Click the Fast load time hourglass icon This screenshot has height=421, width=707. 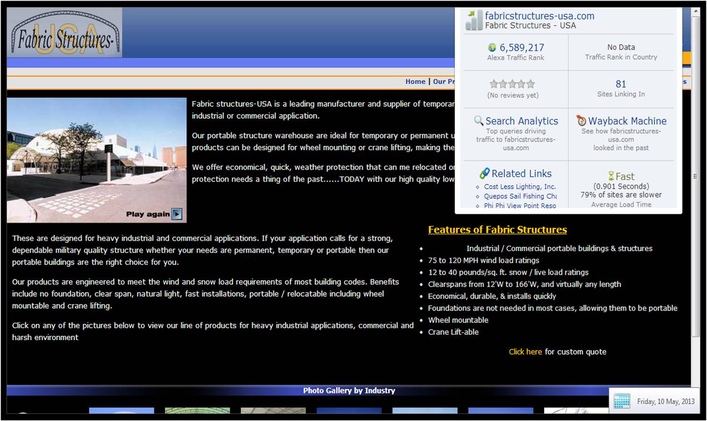point(611,176)
